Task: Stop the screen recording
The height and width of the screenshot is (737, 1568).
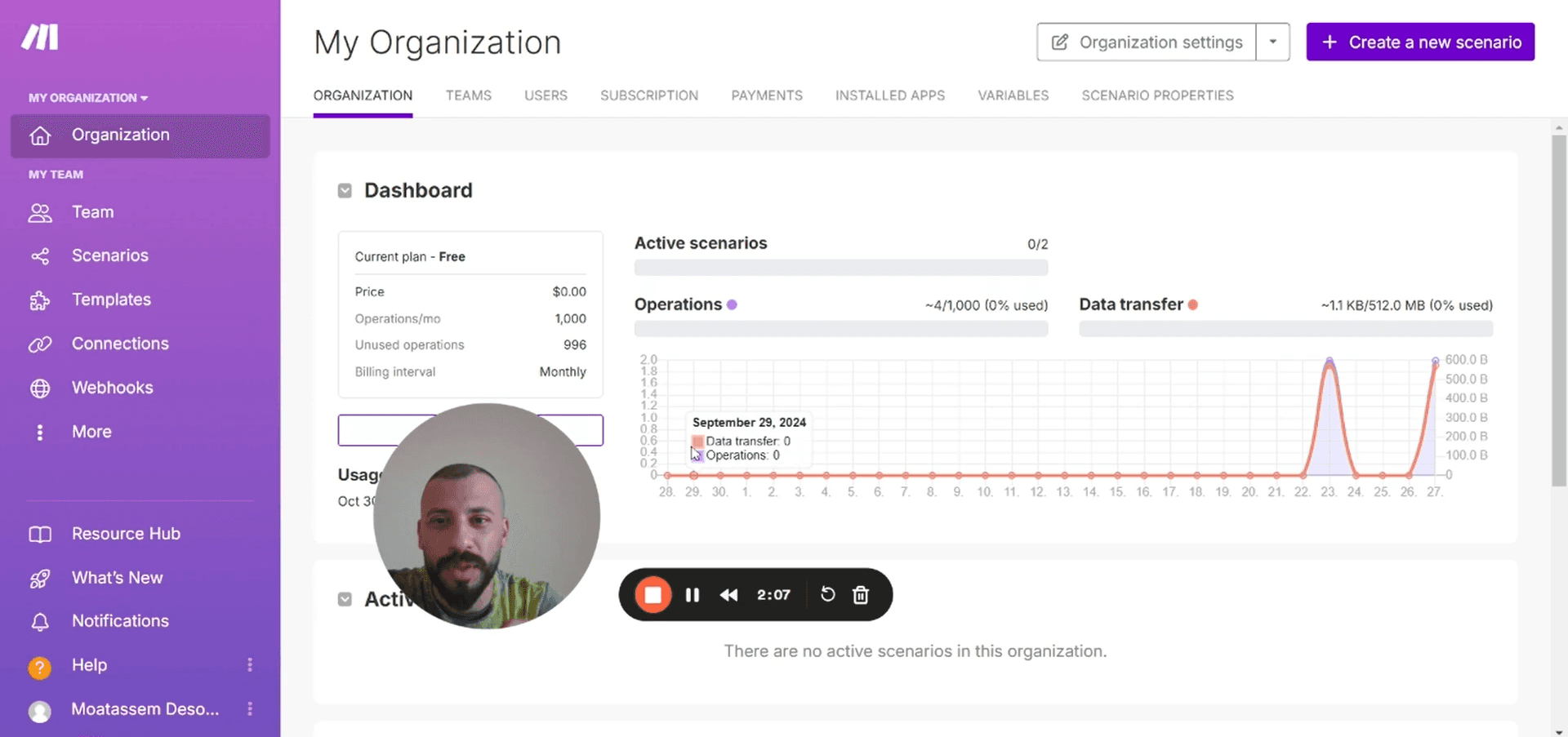Action: click(x=653, y=595)
